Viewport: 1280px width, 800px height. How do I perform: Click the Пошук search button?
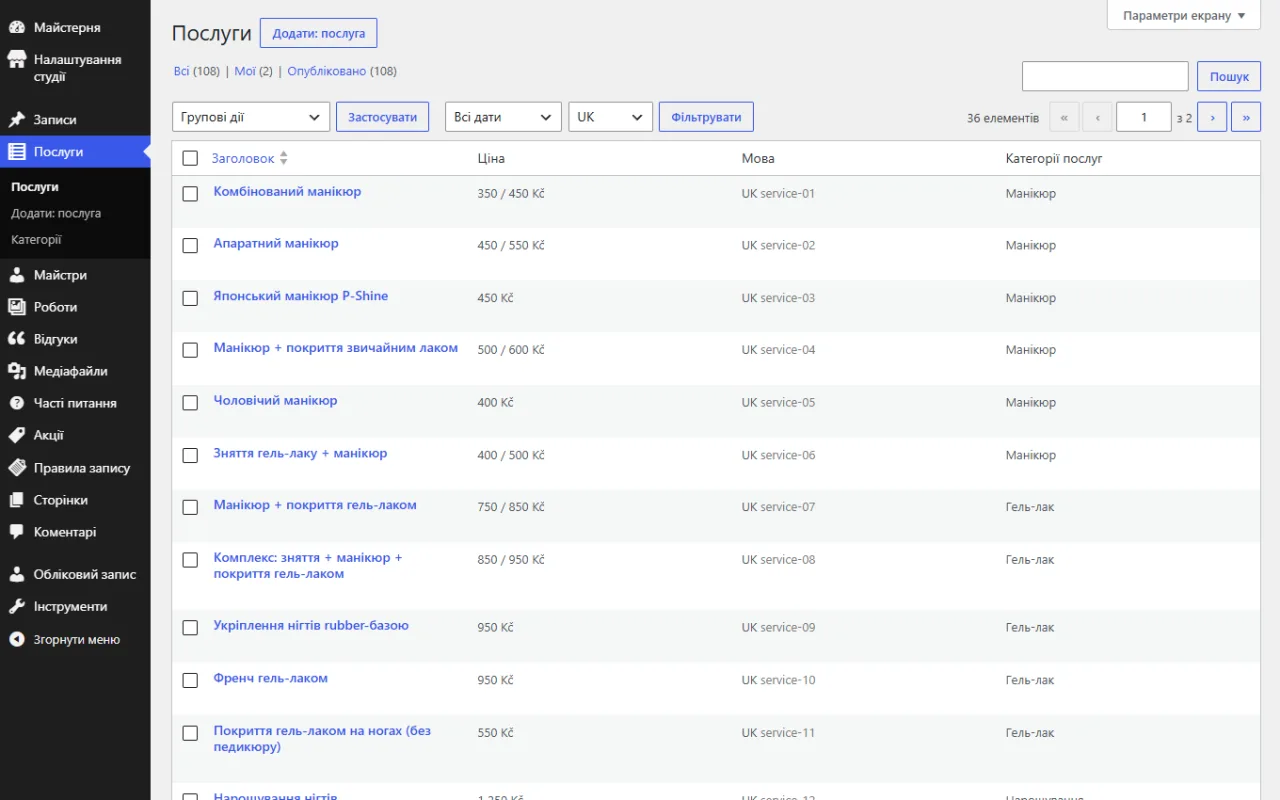(x=1229, y=76)
